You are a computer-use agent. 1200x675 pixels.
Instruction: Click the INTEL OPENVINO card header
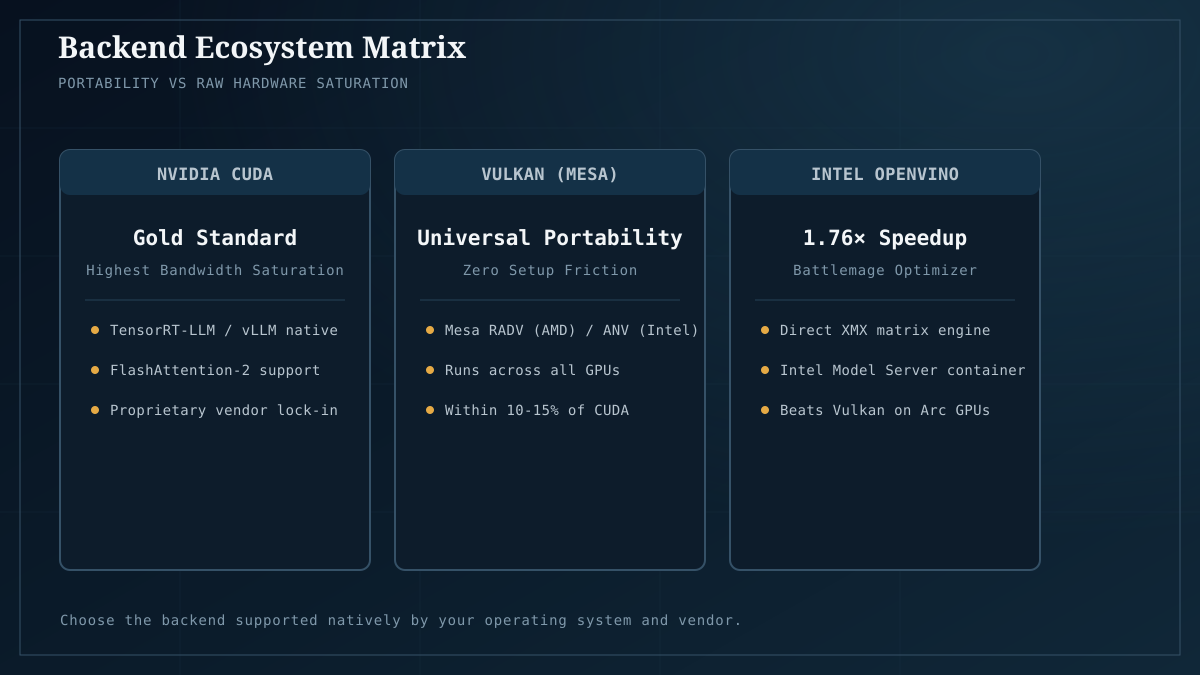[885, 174]
